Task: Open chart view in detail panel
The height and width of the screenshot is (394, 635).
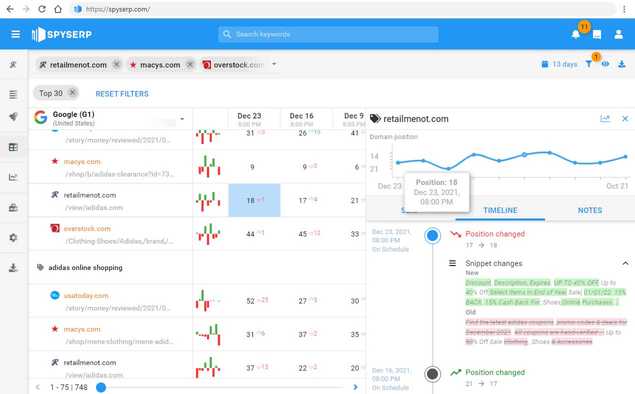Action: [x=605, y=119]
